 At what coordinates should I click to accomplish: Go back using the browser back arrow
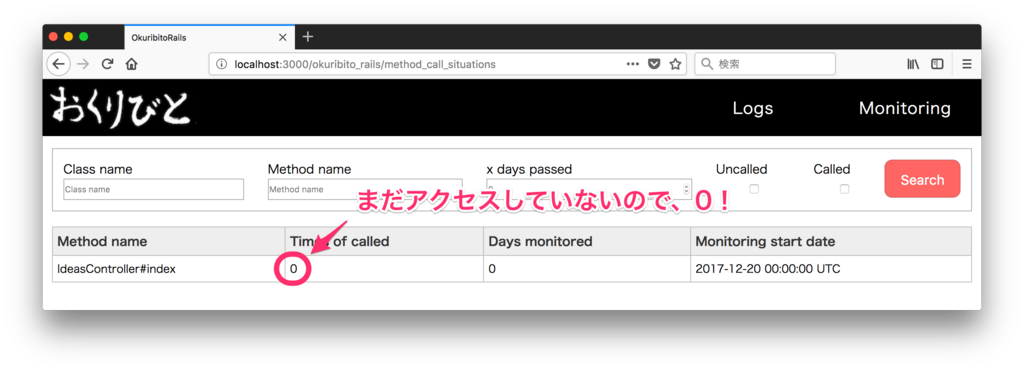point(59,64)
